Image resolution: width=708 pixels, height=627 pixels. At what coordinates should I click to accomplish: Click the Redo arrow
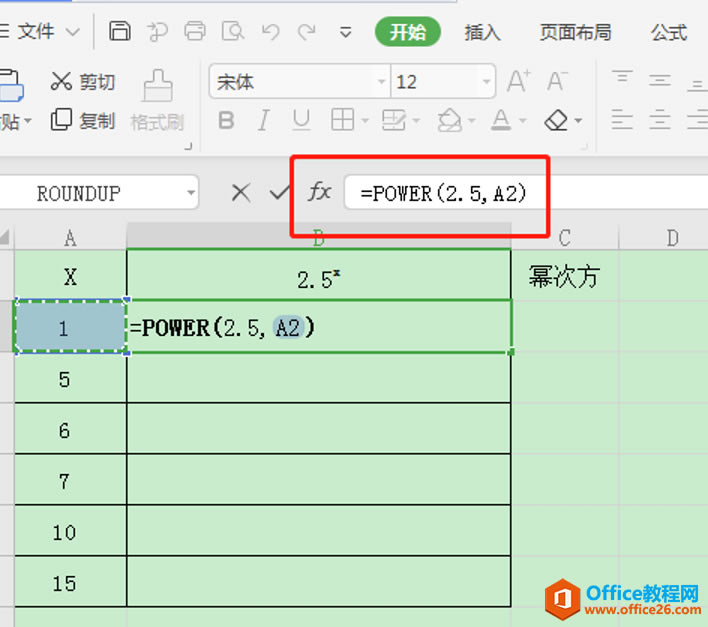click(307, 32)
